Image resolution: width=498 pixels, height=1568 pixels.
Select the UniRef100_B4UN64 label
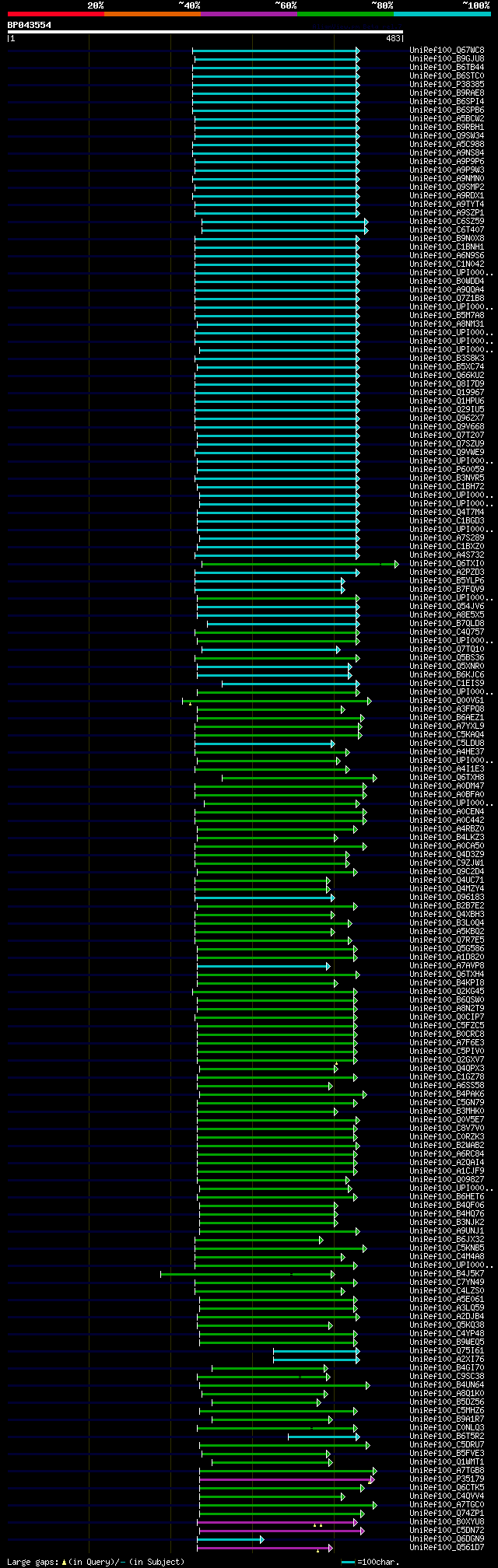click(447, 1384)
